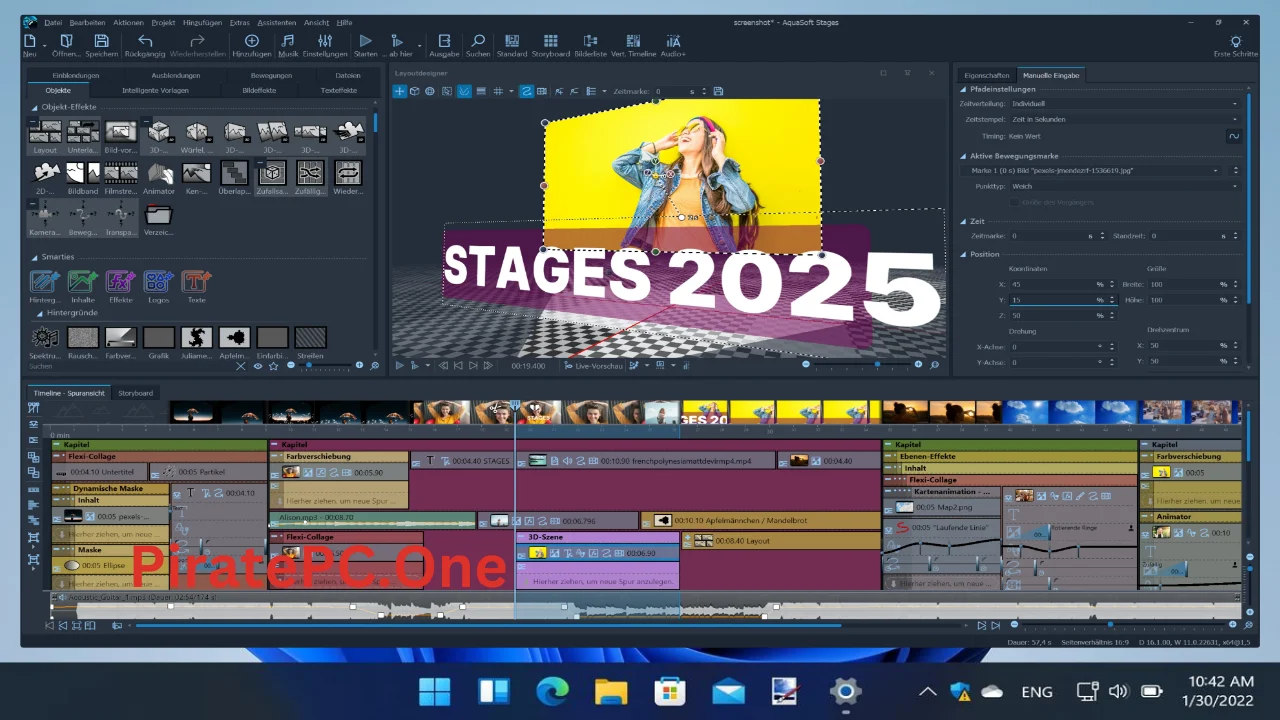Toggle favorites star filter in toolbox

coord(274,366)
